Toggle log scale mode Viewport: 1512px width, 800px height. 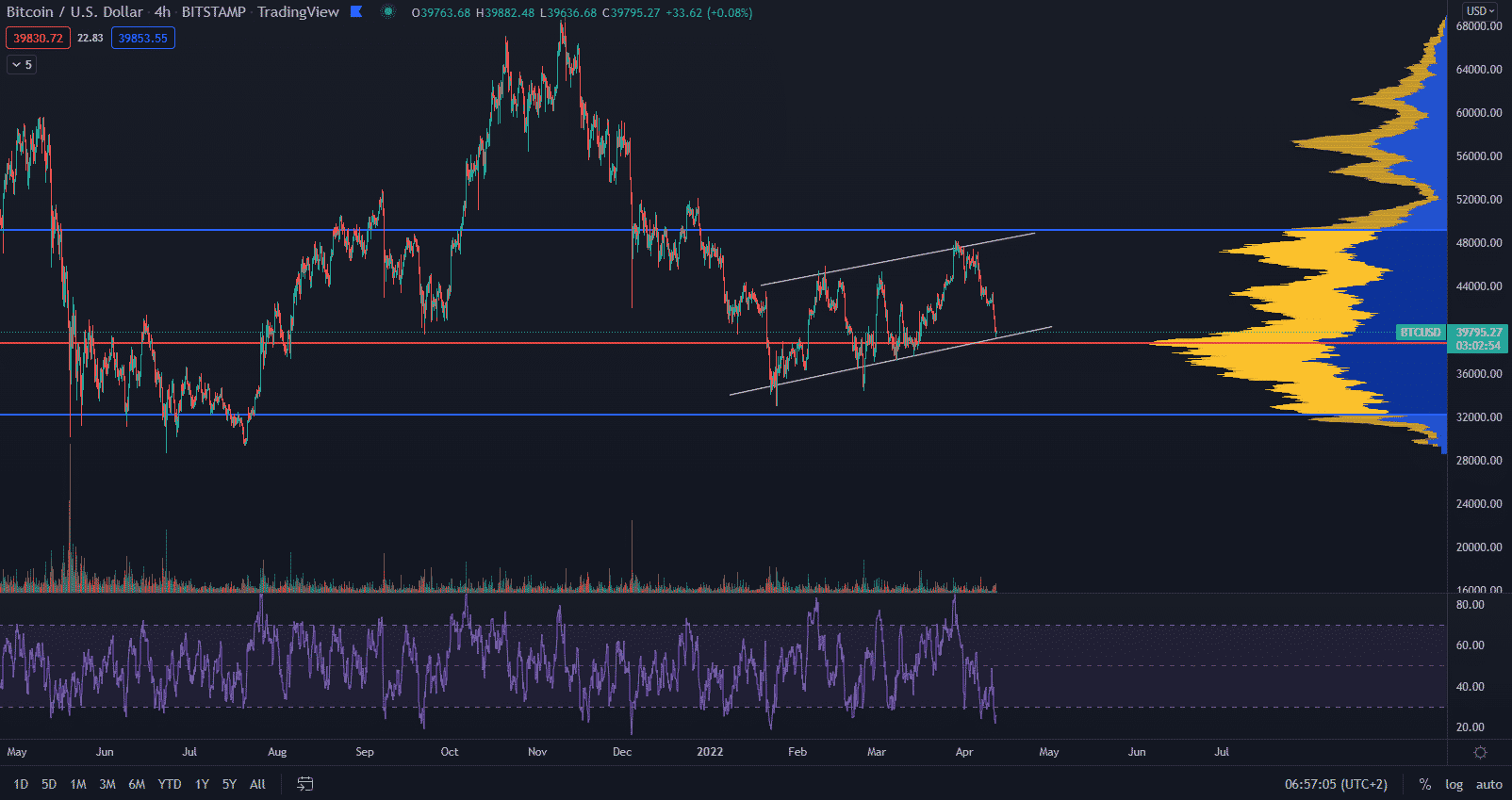click(1454, 784)
